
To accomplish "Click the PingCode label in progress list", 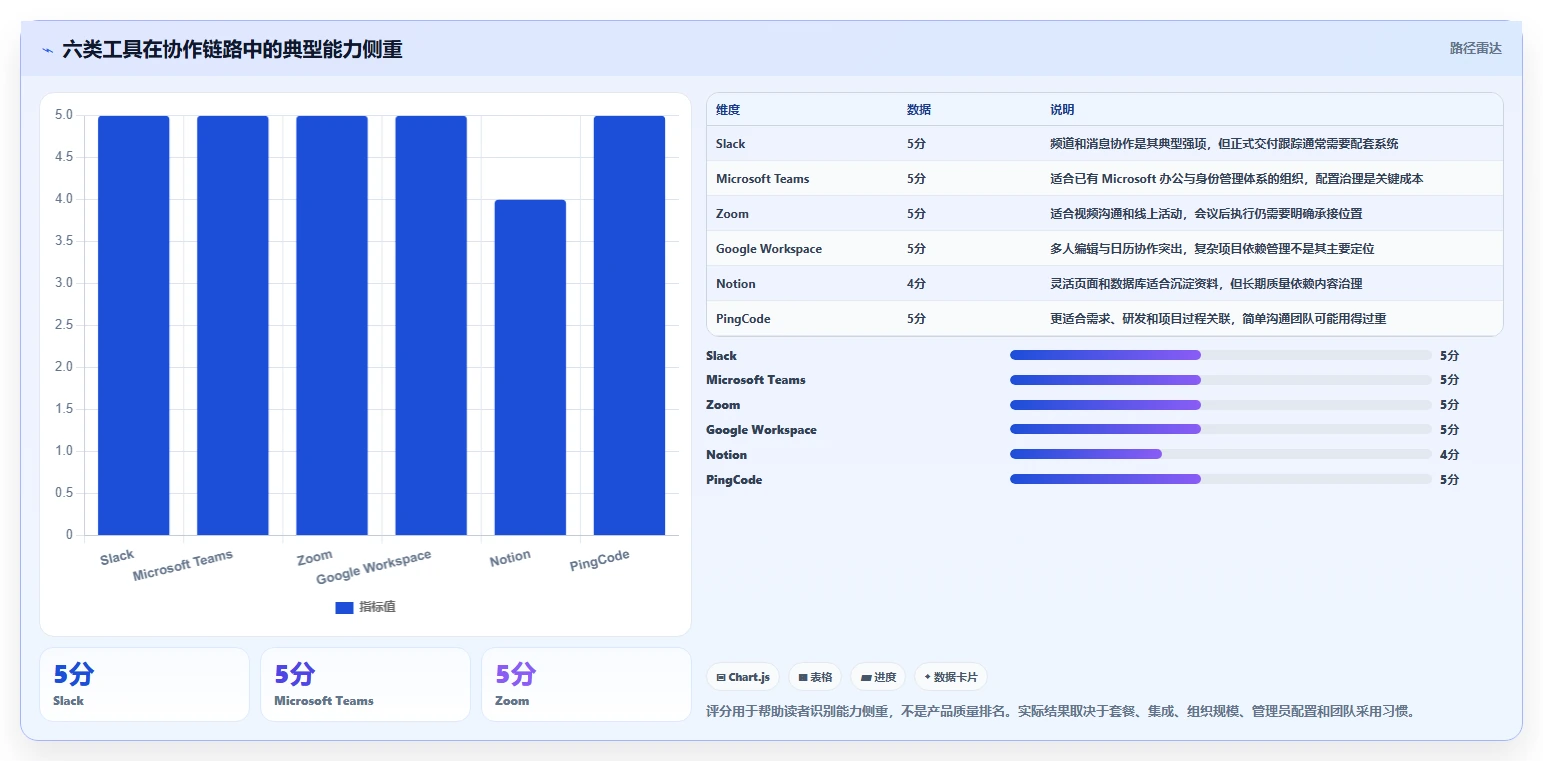I will [734, 480].
